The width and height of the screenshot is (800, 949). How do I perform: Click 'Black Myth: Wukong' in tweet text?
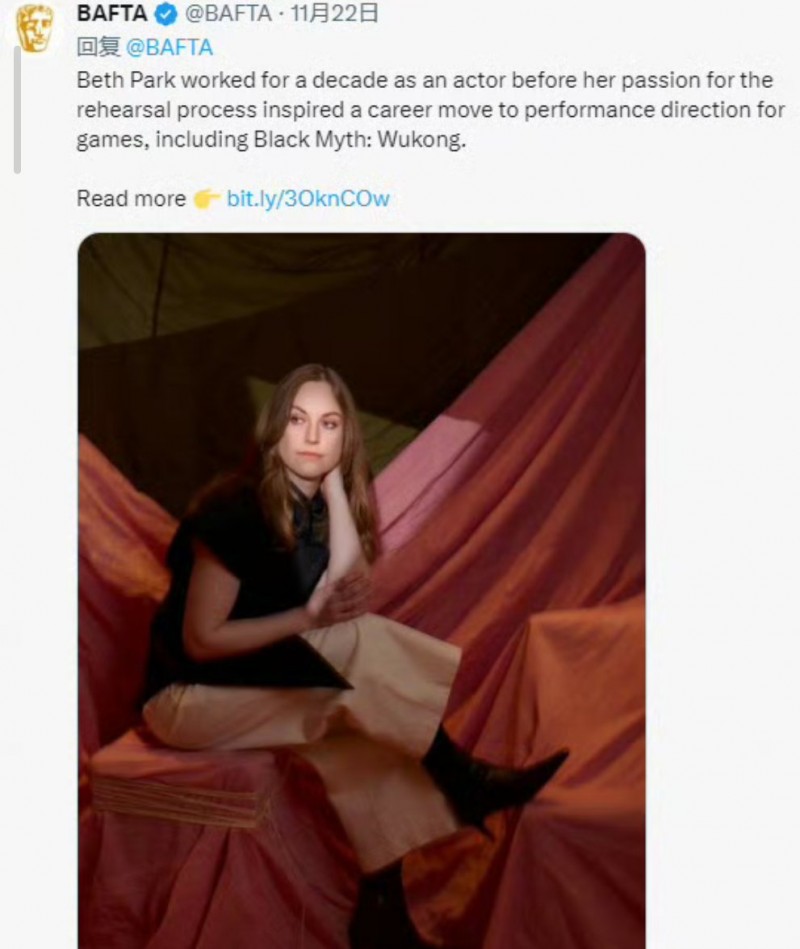coord(359,140)
